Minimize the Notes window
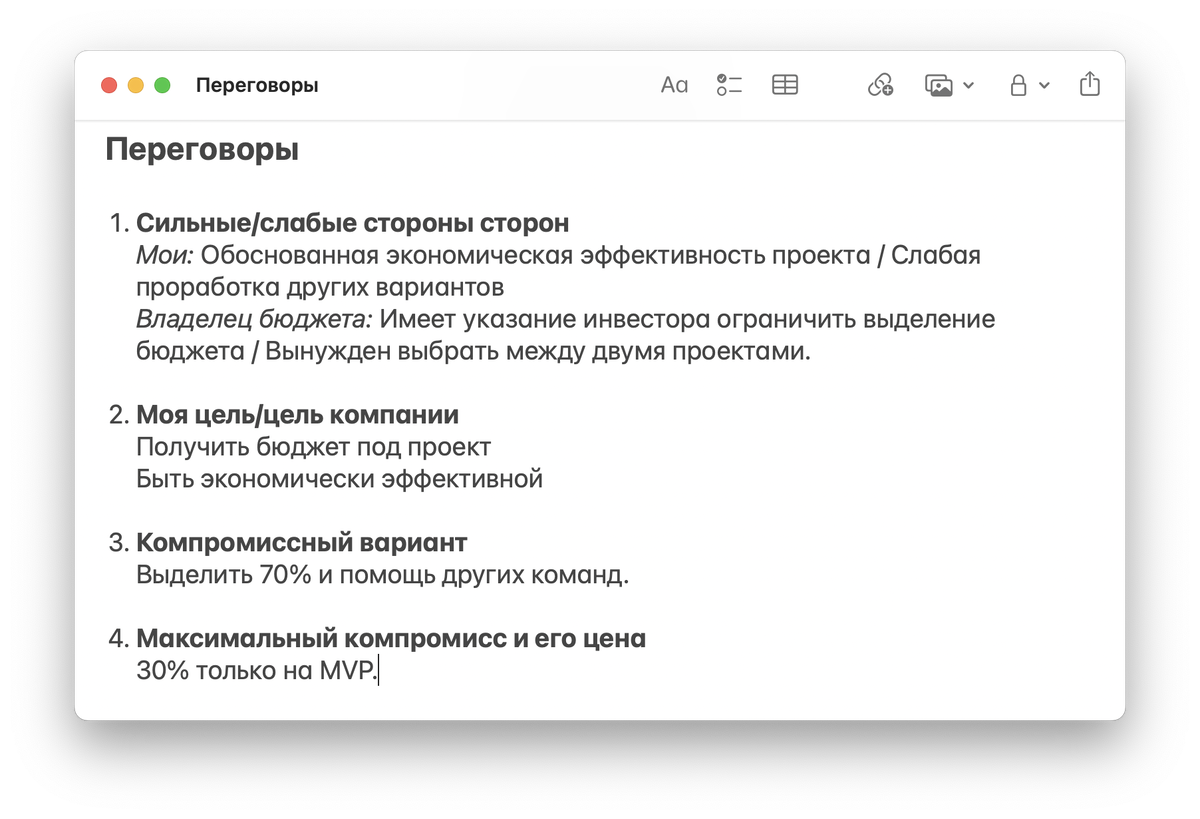Screen dimensions: 1200x819 (x=134, y=85)
